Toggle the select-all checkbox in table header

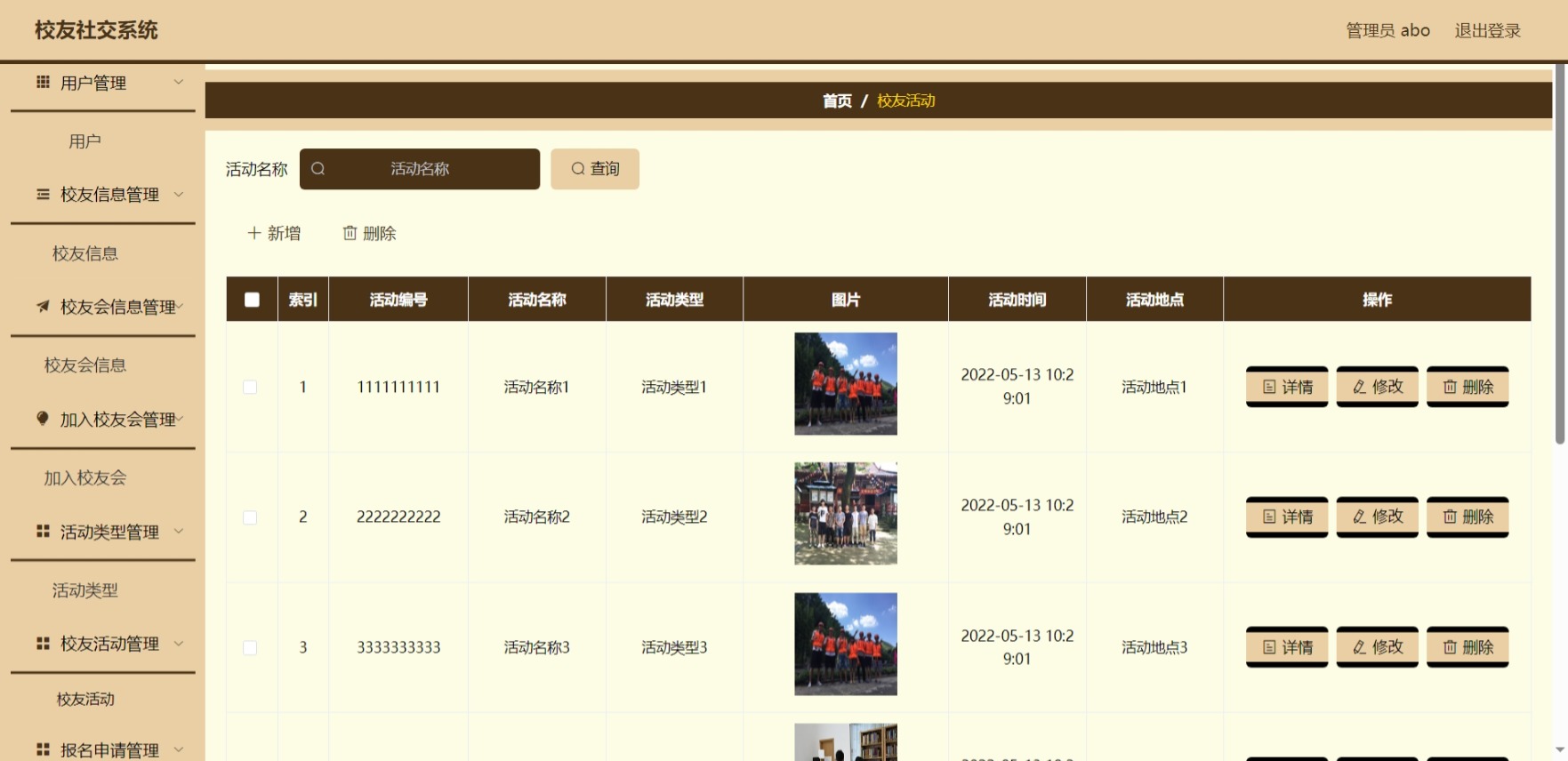coord(253,300)
